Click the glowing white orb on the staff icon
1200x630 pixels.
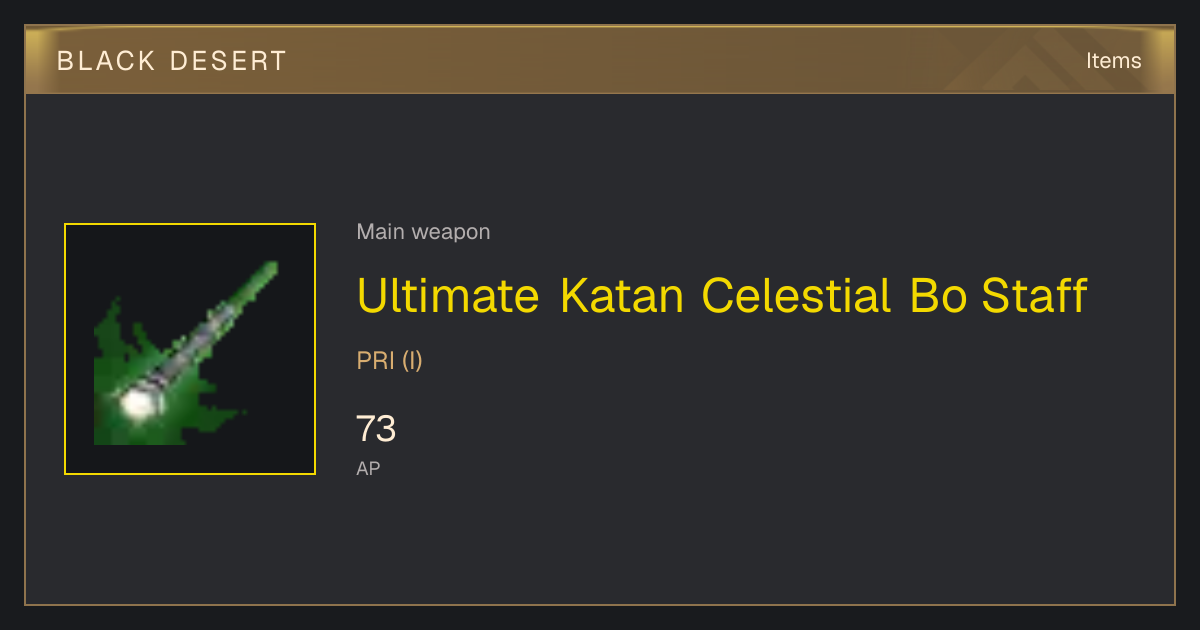135,402
